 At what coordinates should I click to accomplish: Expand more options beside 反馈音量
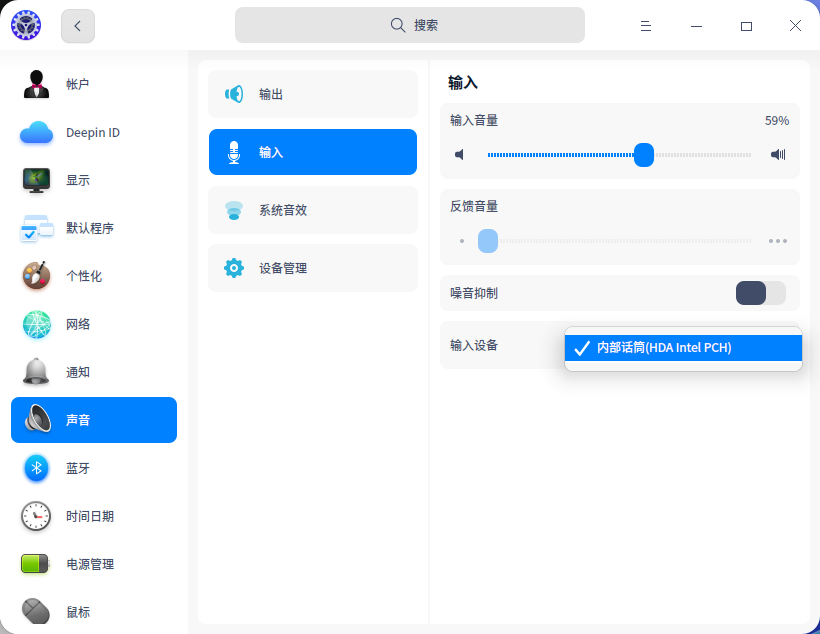pyautogui.click(x=777, y=240)
